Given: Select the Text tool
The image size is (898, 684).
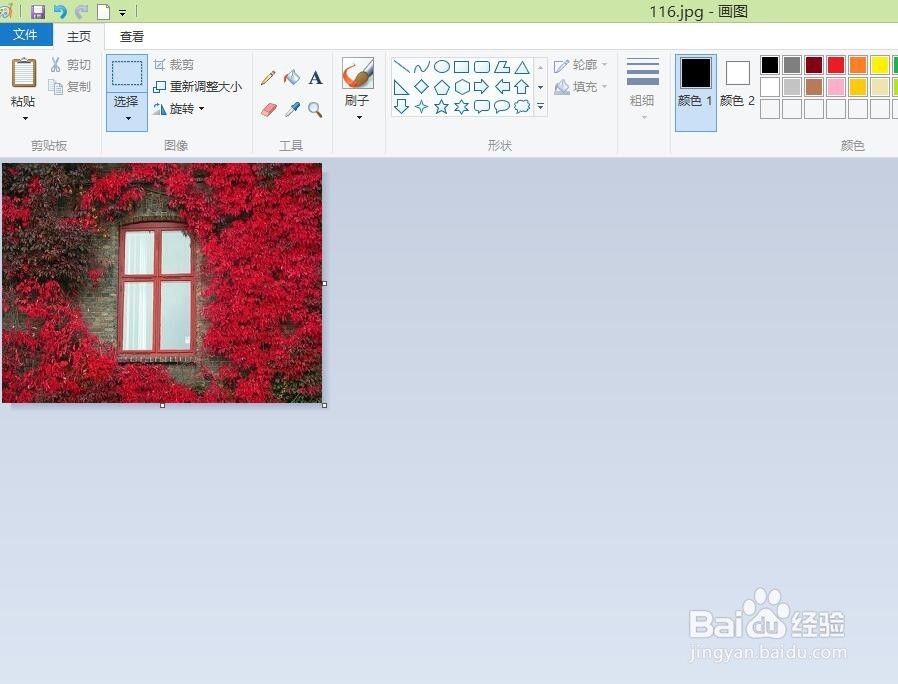Looking at the screenshot, I should click(315, 77).
